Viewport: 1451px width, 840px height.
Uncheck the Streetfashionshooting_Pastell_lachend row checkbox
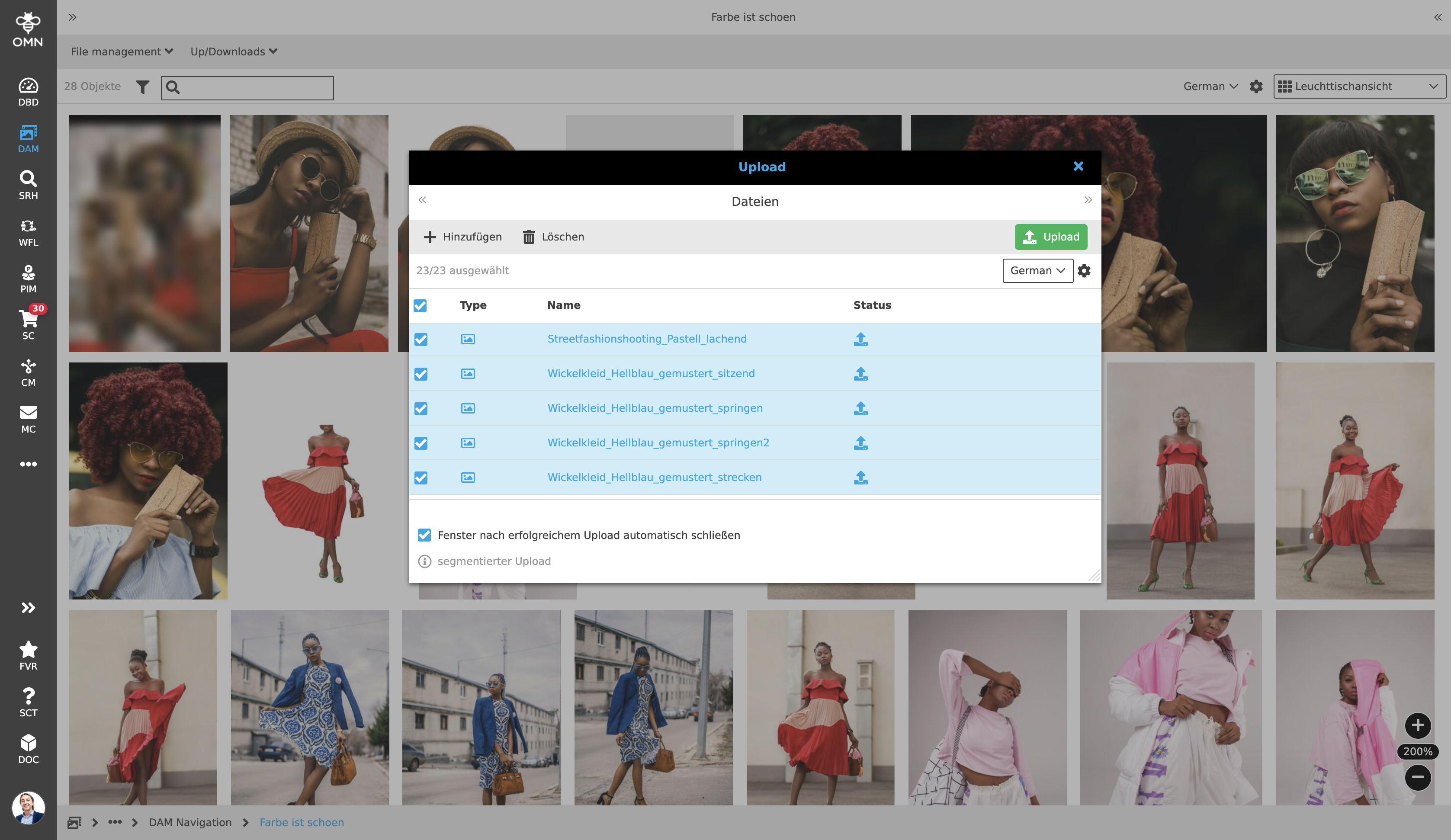(x=421, y=339)
